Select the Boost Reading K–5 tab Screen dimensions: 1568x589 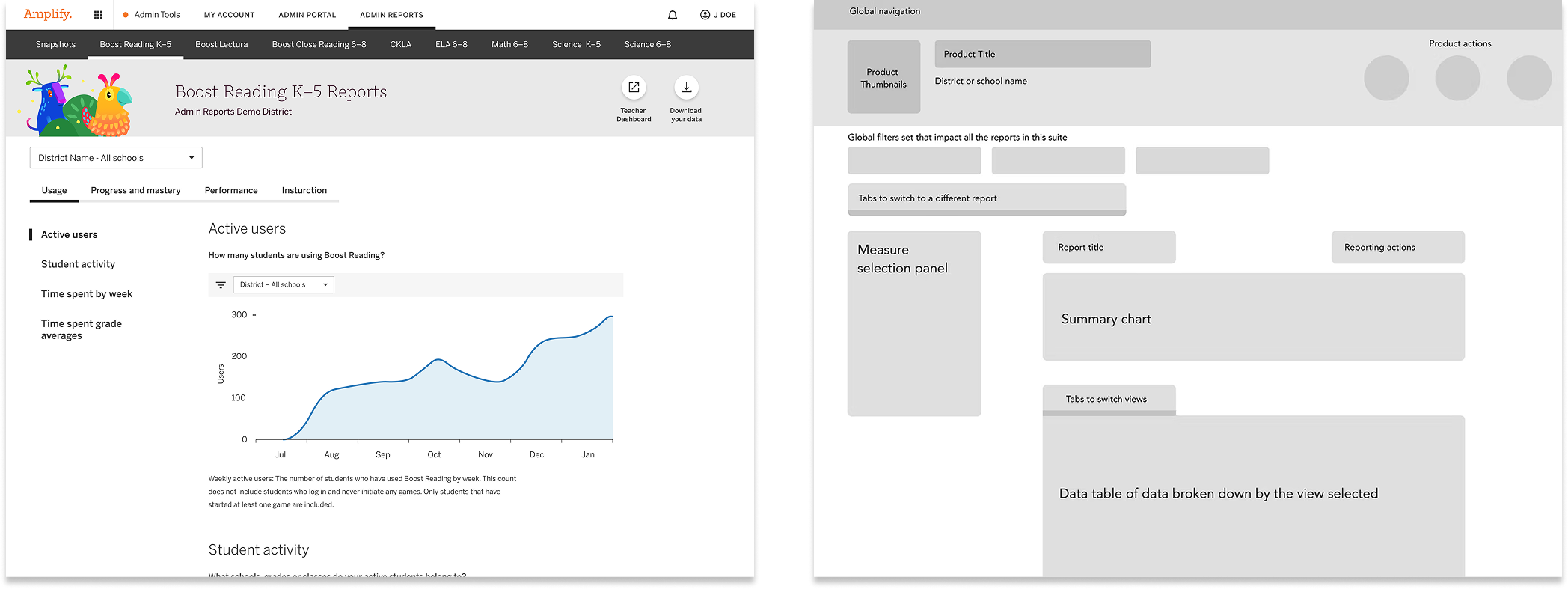[135, 45]
